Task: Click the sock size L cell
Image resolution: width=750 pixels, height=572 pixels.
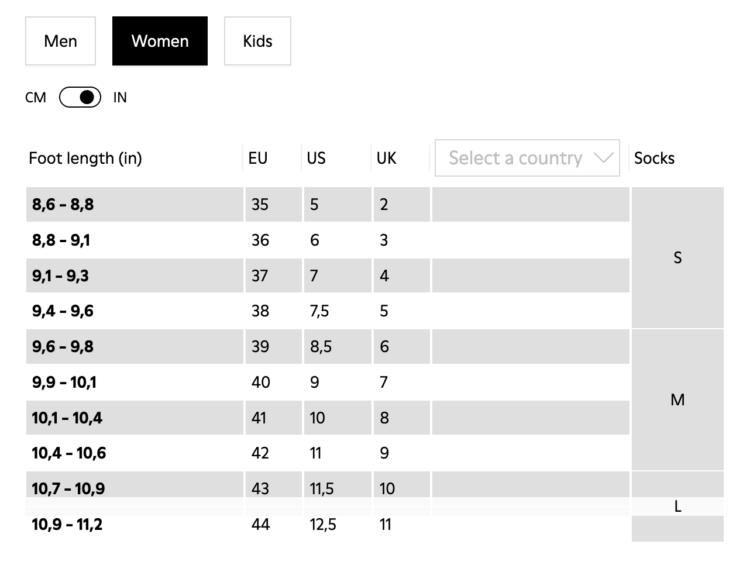Action: tap(677, 507)
